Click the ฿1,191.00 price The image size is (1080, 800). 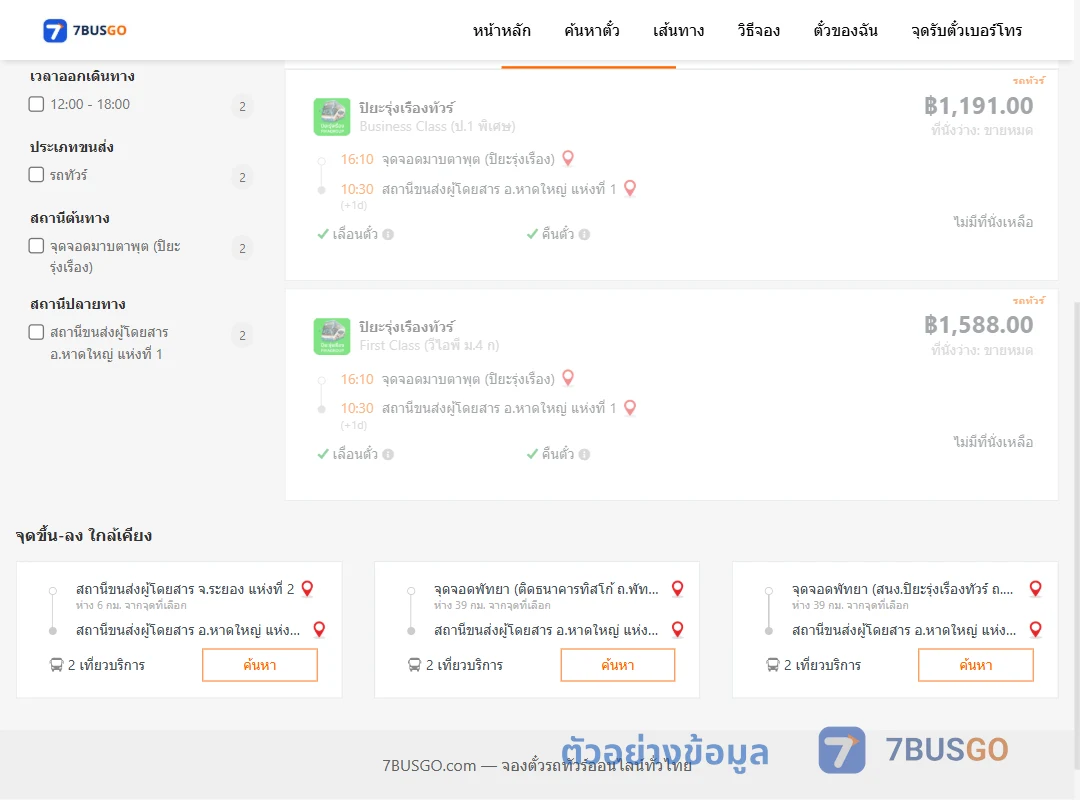[x=978, y=105]
